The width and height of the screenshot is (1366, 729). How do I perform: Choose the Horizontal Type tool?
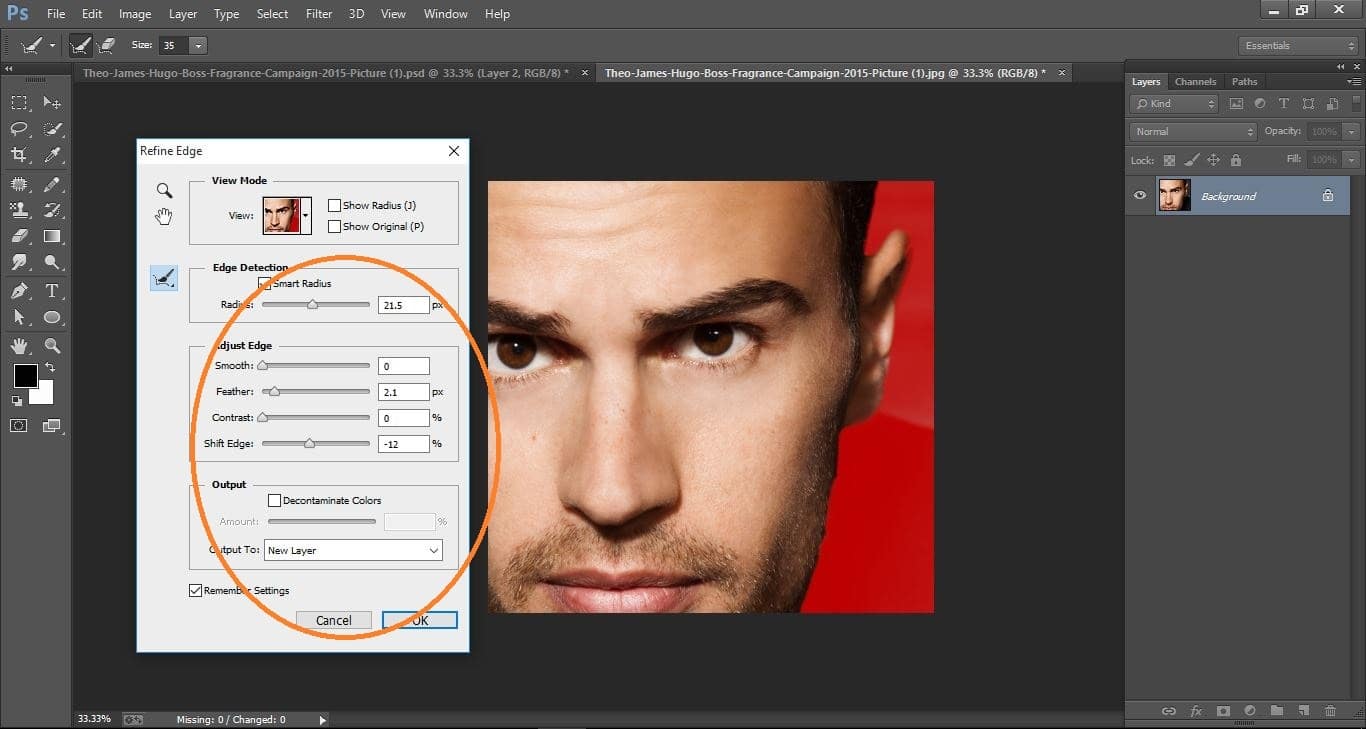pos(52,289)
